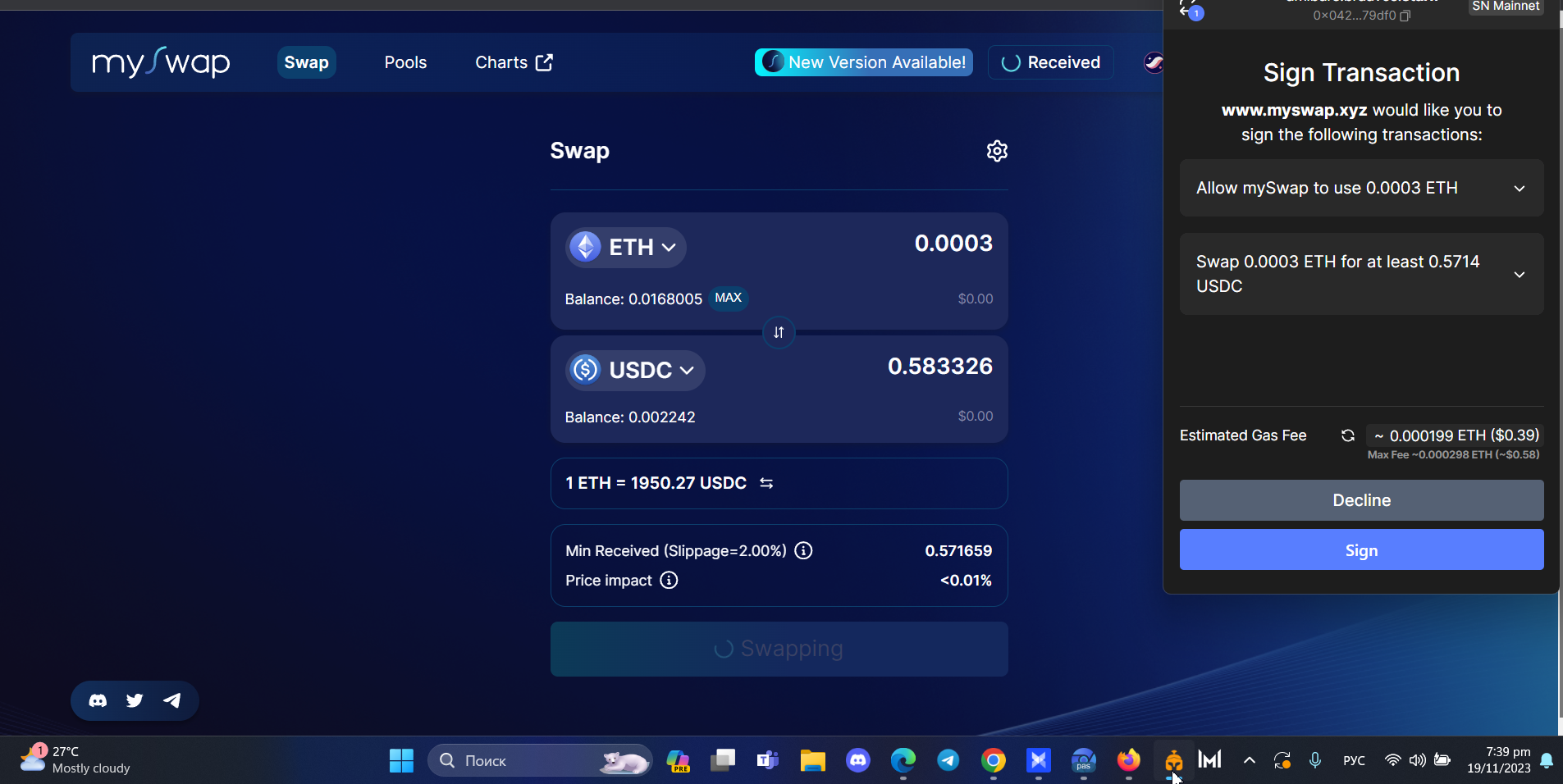This screenshot has width=1563, height=784.
Task: Copy wallet address 0x042...79df0
Action: tap(1405, 16)
